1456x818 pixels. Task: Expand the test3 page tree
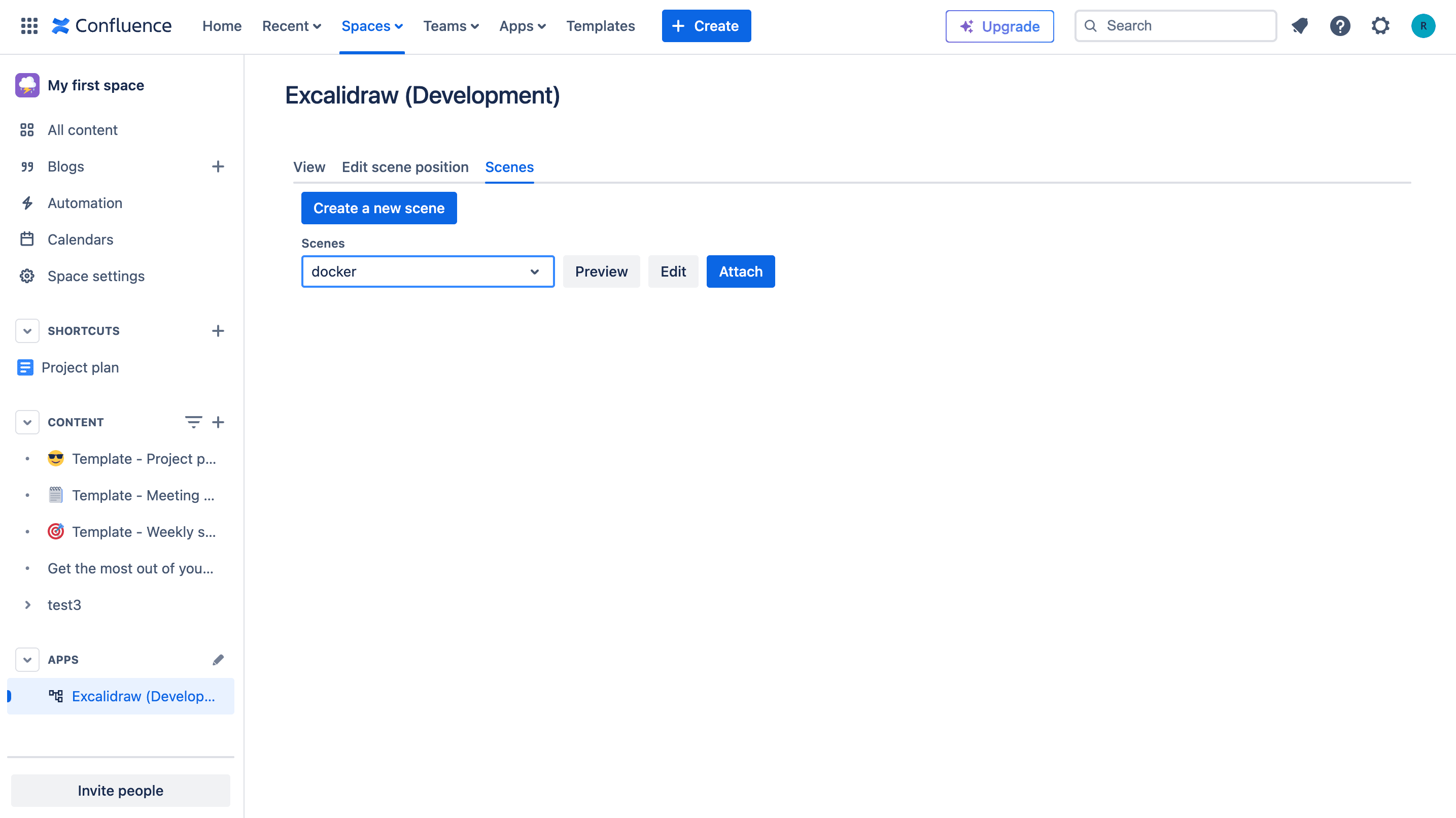pyautogui.click(x=27, y=605)
